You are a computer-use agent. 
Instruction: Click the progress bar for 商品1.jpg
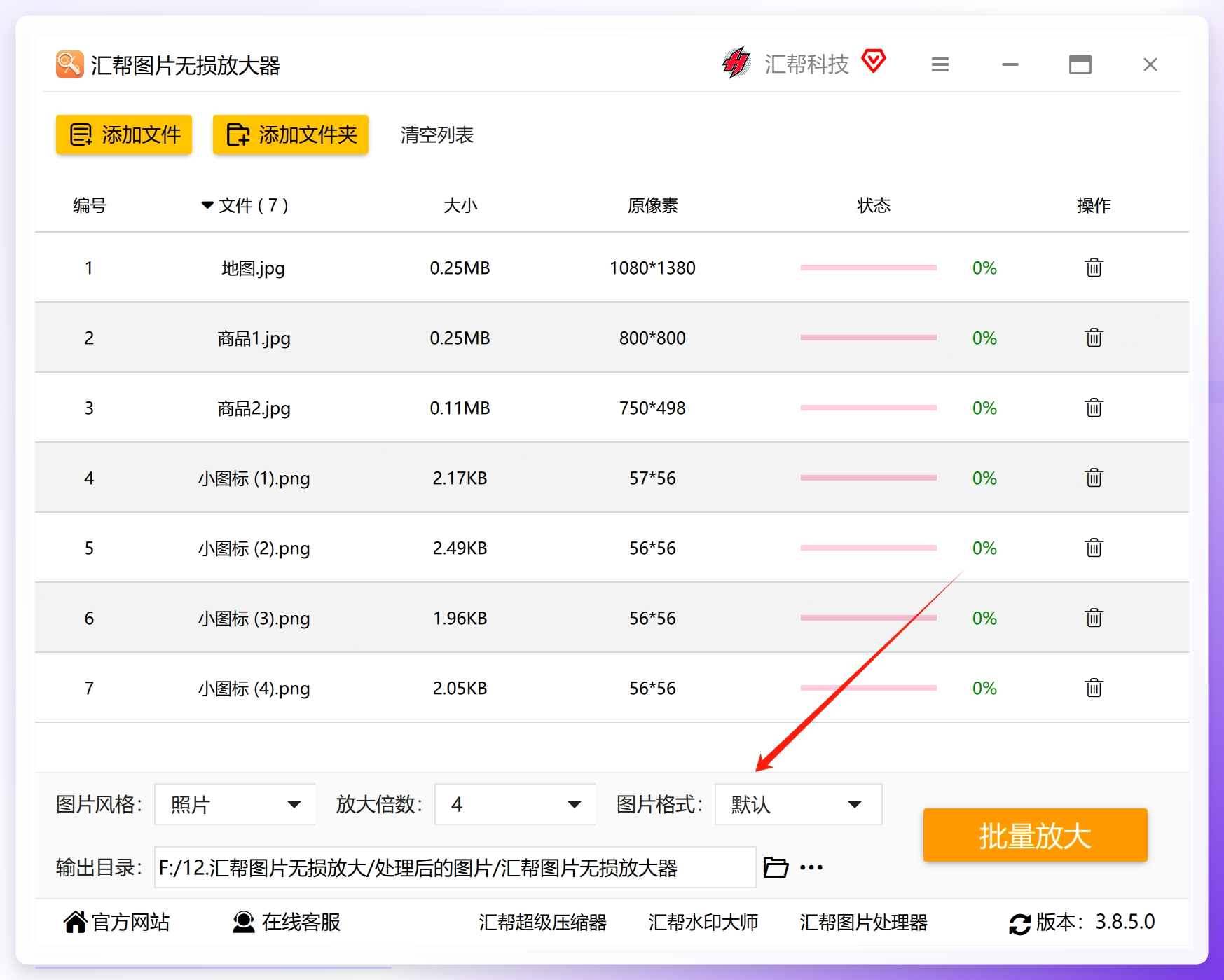(869, 338)
